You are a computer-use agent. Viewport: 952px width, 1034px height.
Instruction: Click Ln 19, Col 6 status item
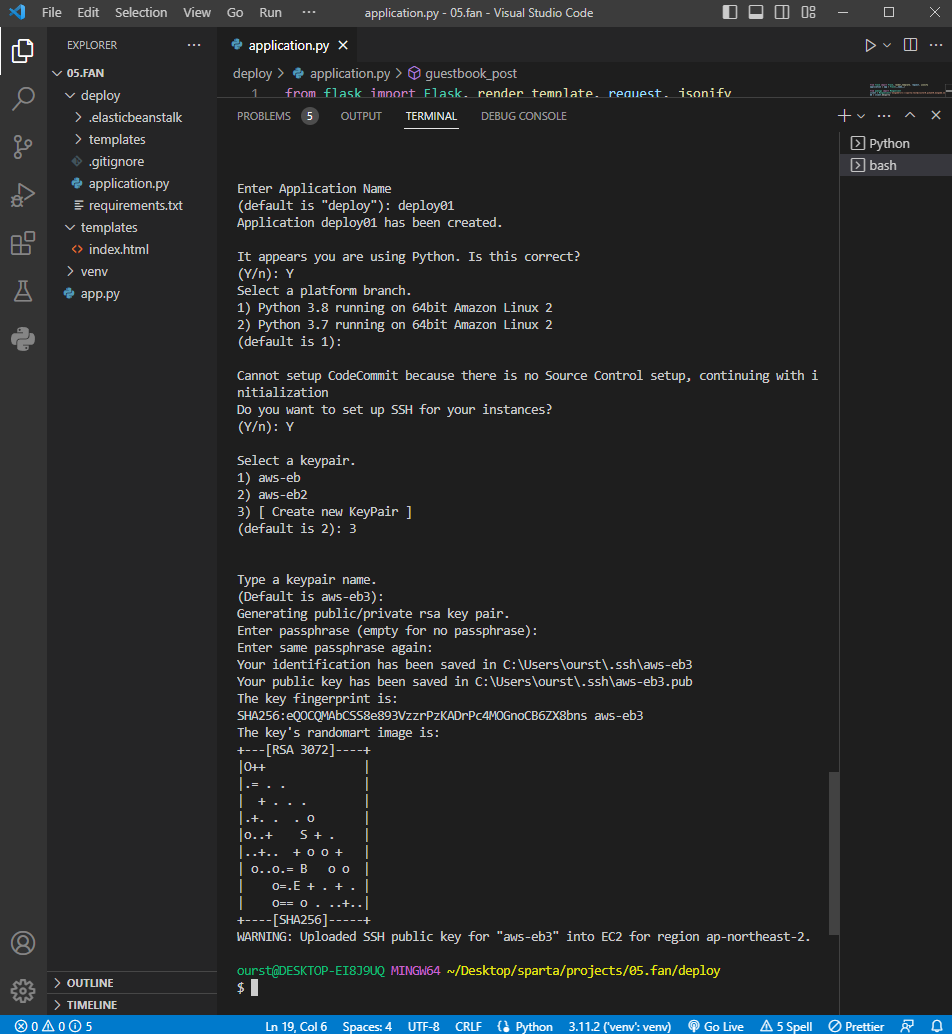pyautogui.click(x=296, y=1026)
